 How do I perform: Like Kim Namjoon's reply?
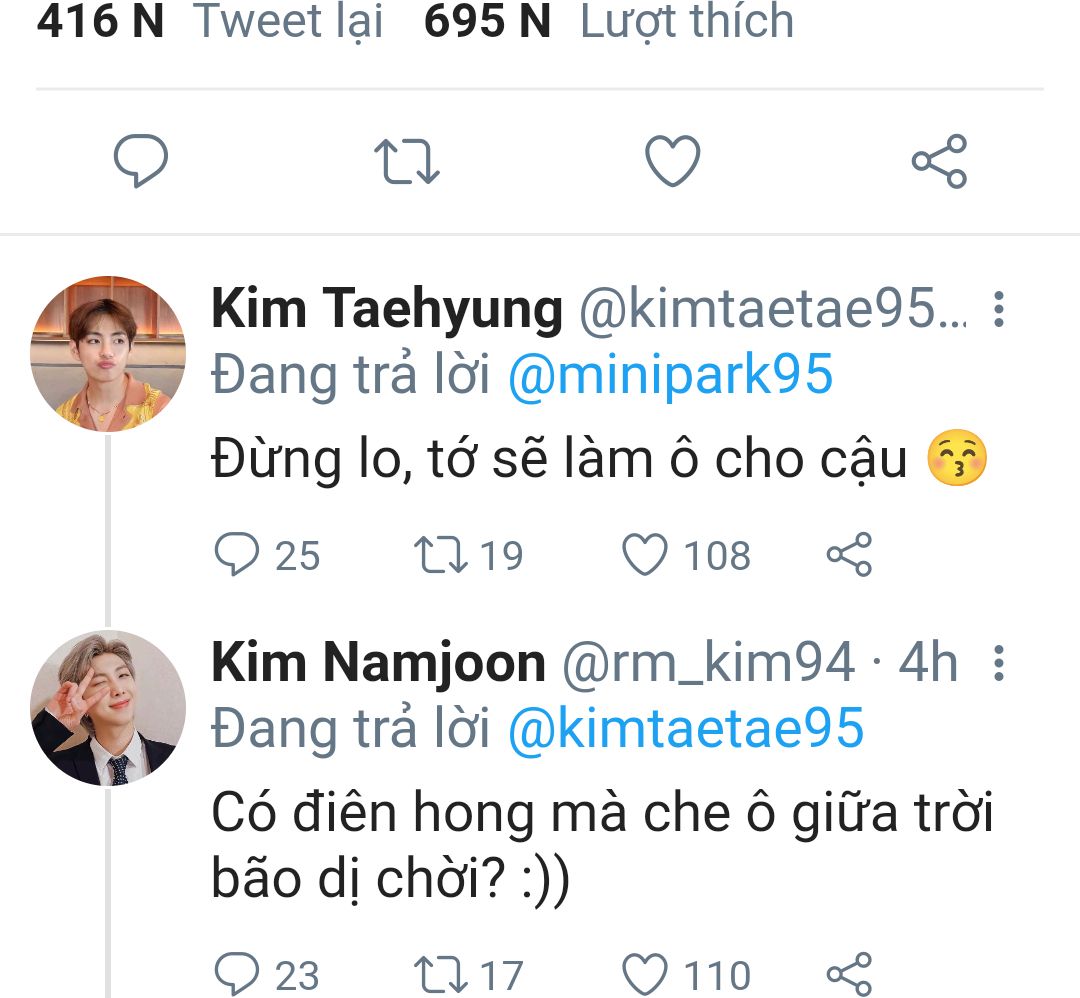[645, 973]
